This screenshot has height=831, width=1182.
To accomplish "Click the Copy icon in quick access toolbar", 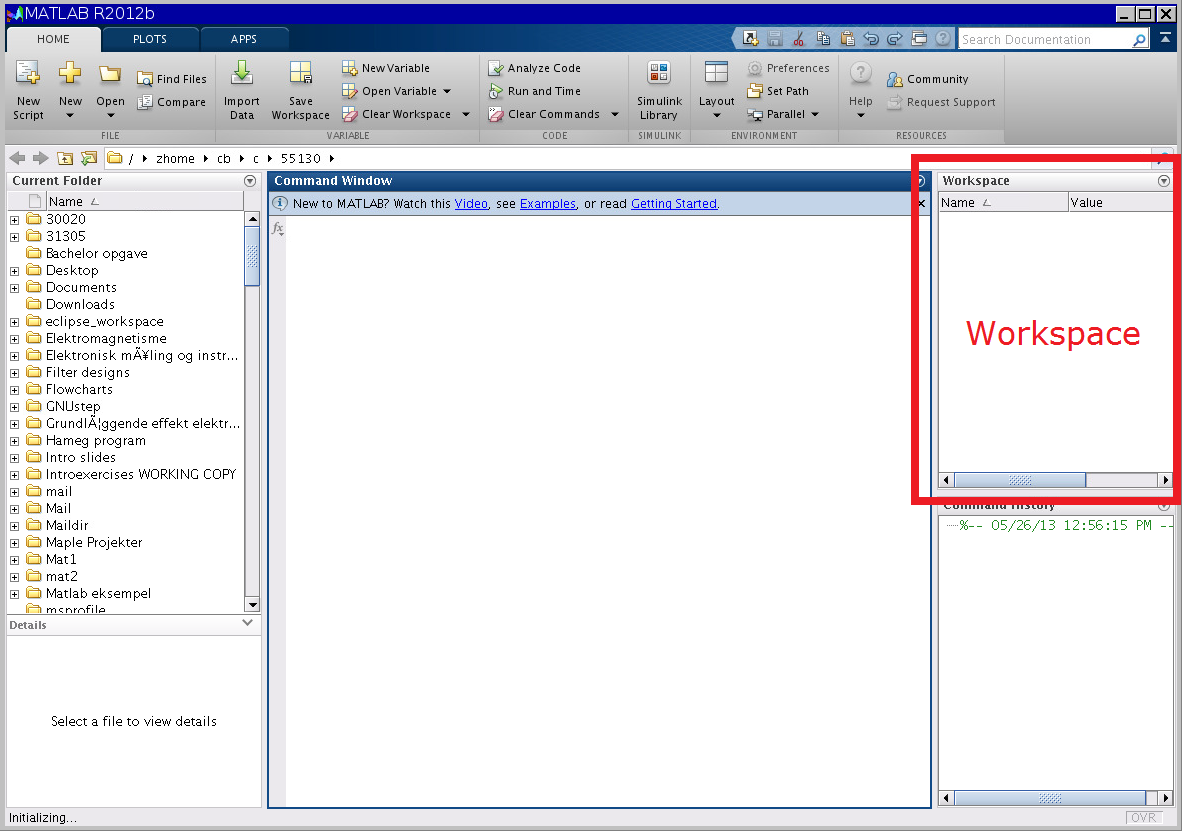I will tap(823, 38).
